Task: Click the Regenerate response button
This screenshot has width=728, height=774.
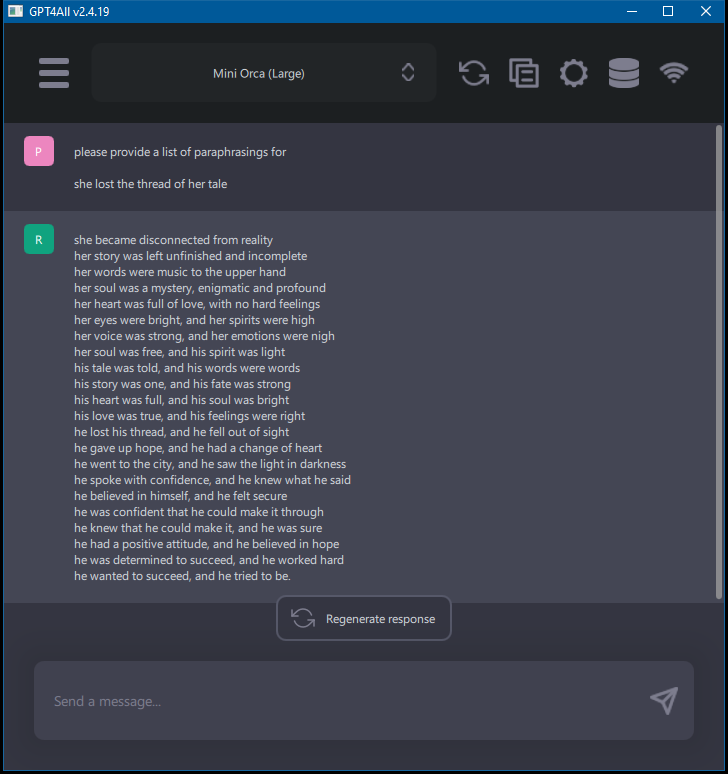Action: pos(364,619)
